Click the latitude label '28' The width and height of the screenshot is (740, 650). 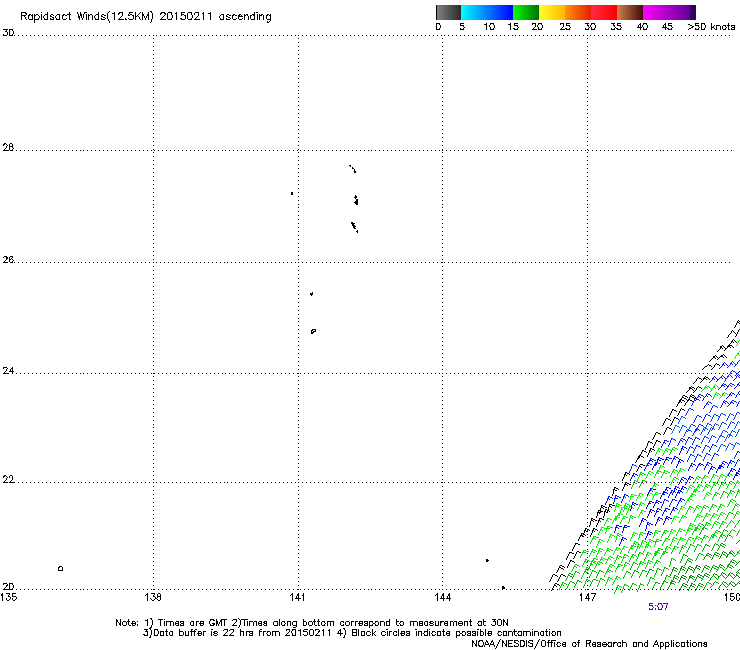(8, 147)
